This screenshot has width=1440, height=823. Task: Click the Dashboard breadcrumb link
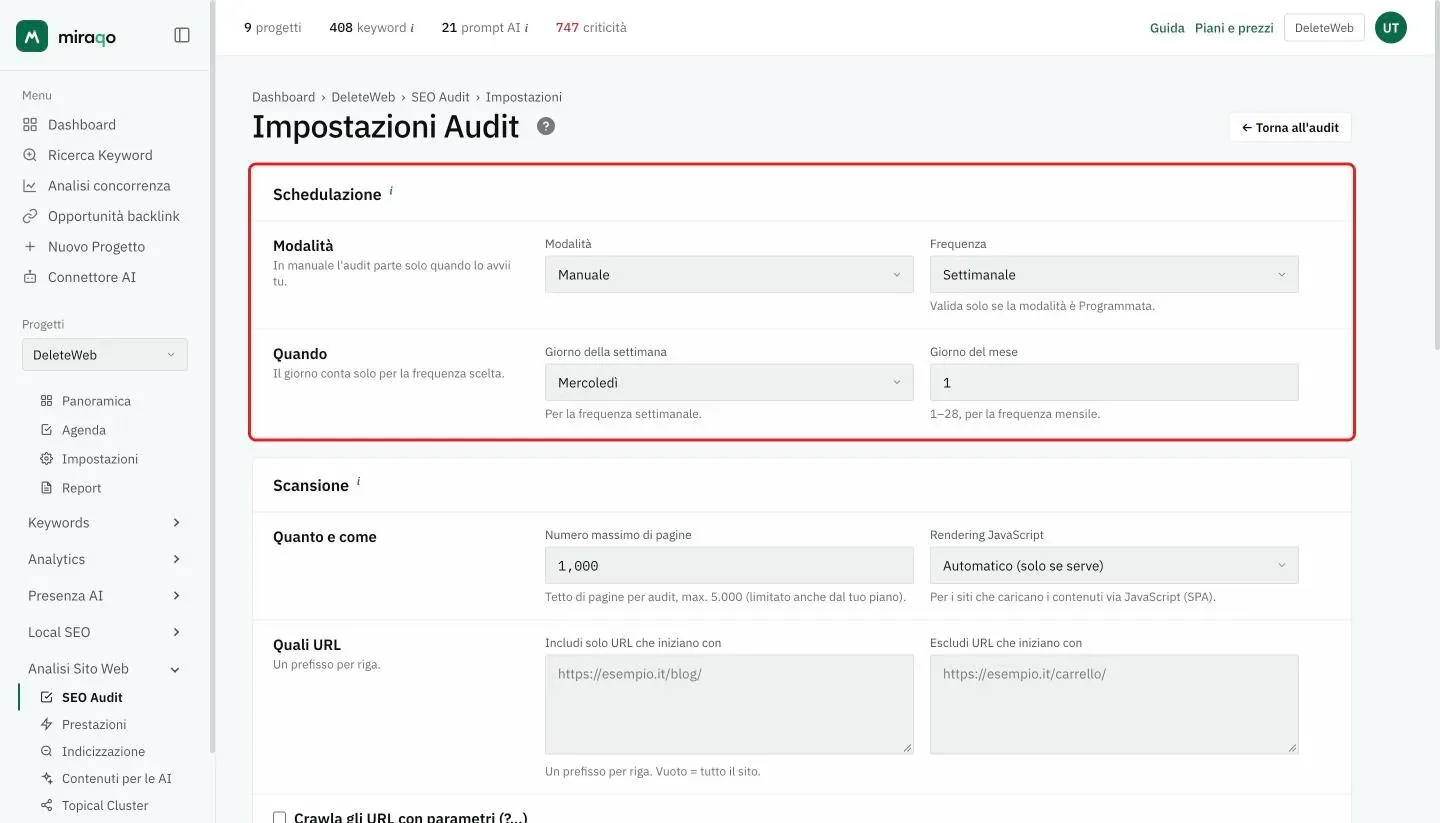(x=283, y=97)
